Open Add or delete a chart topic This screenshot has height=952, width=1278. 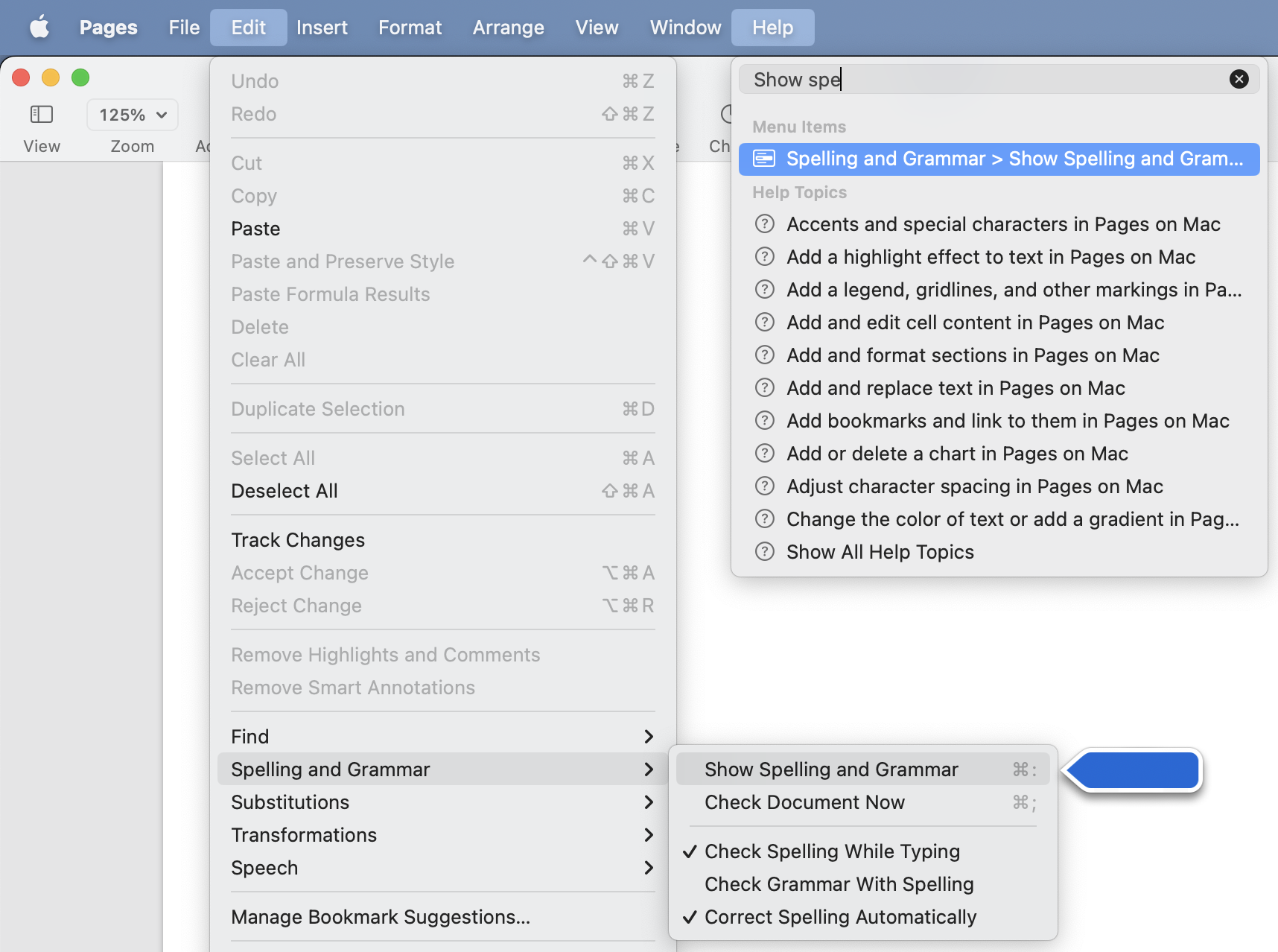pyautogui.click(x=999, y=454)
